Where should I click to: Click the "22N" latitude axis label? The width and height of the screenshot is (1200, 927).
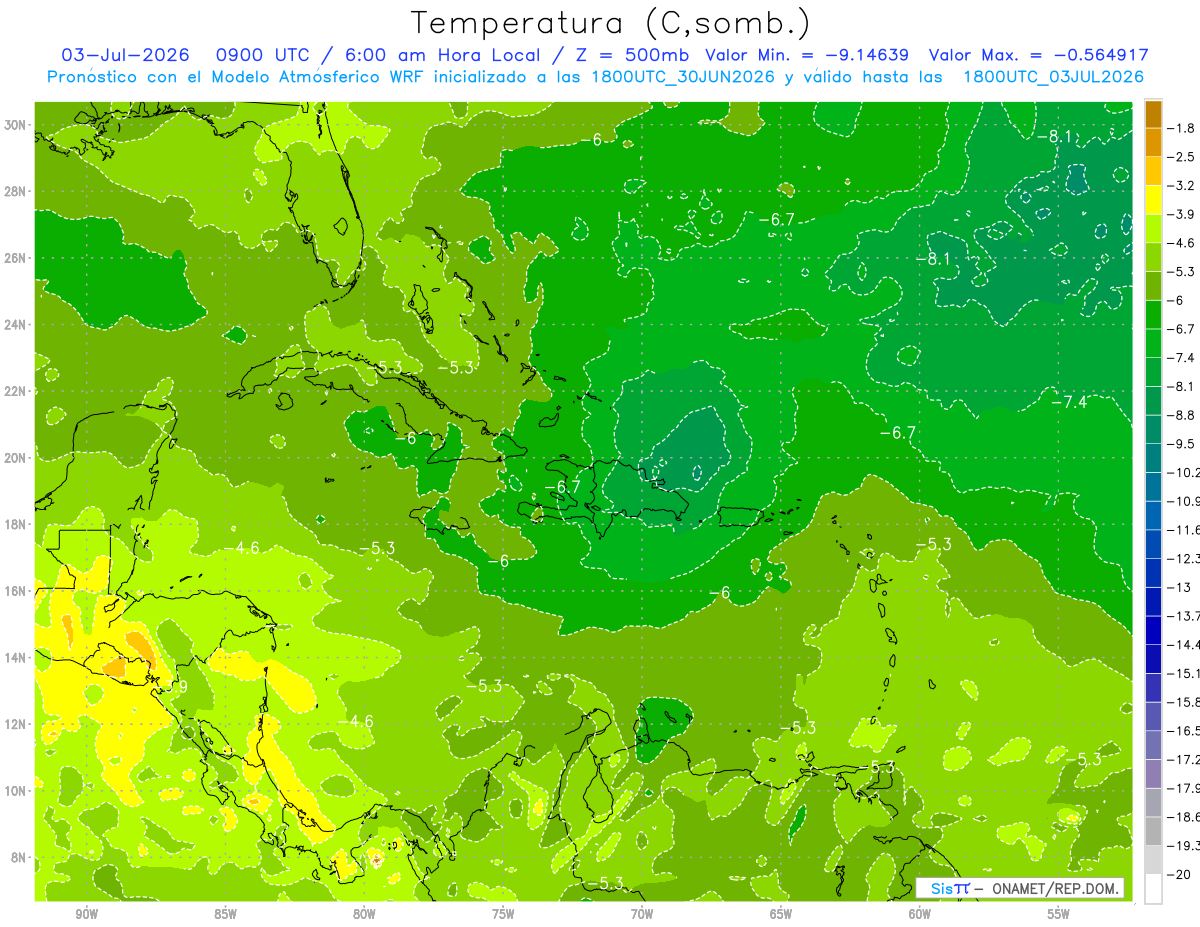[x=15, y=391]
